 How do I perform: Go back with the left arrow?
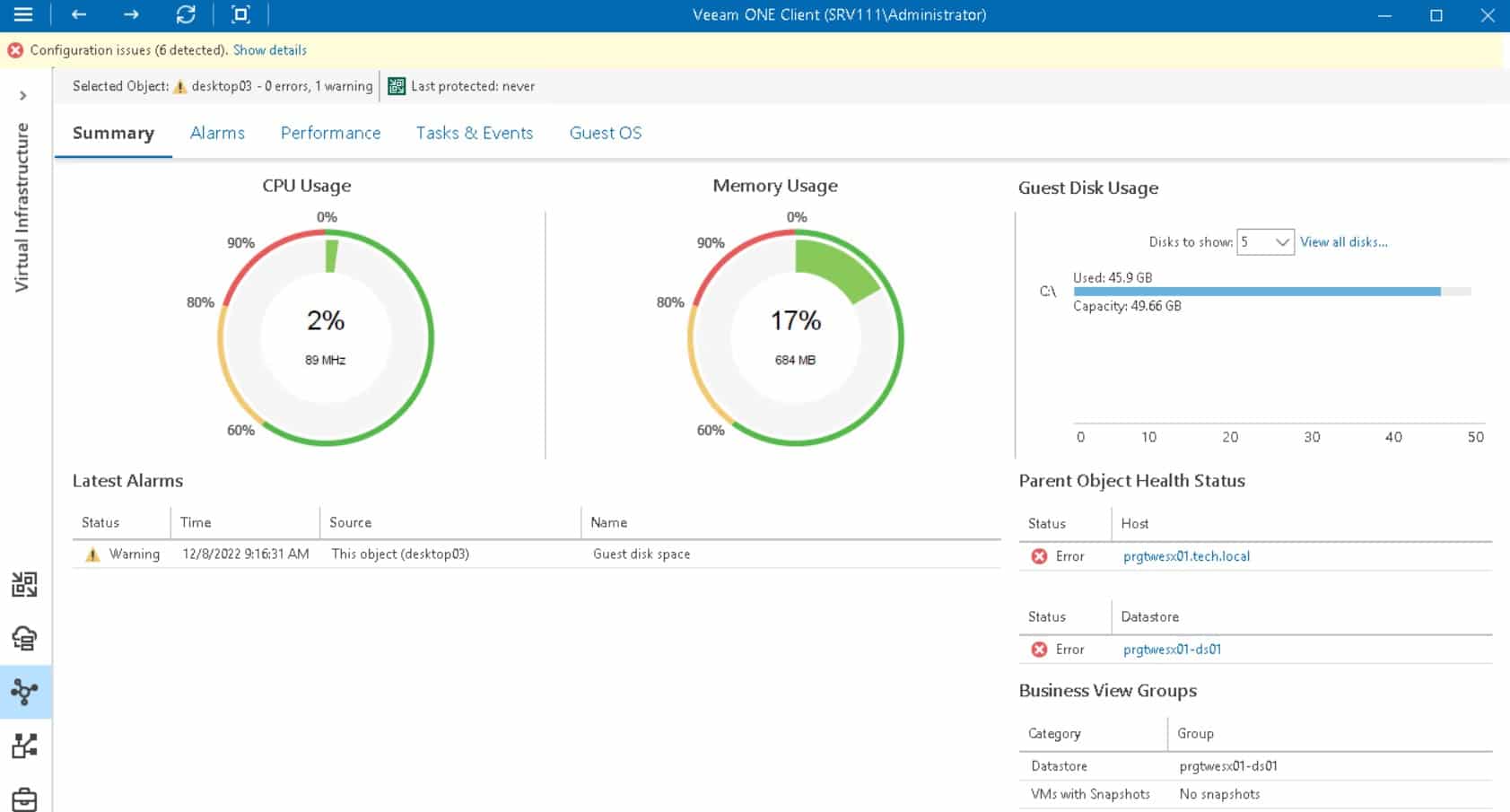79,14
